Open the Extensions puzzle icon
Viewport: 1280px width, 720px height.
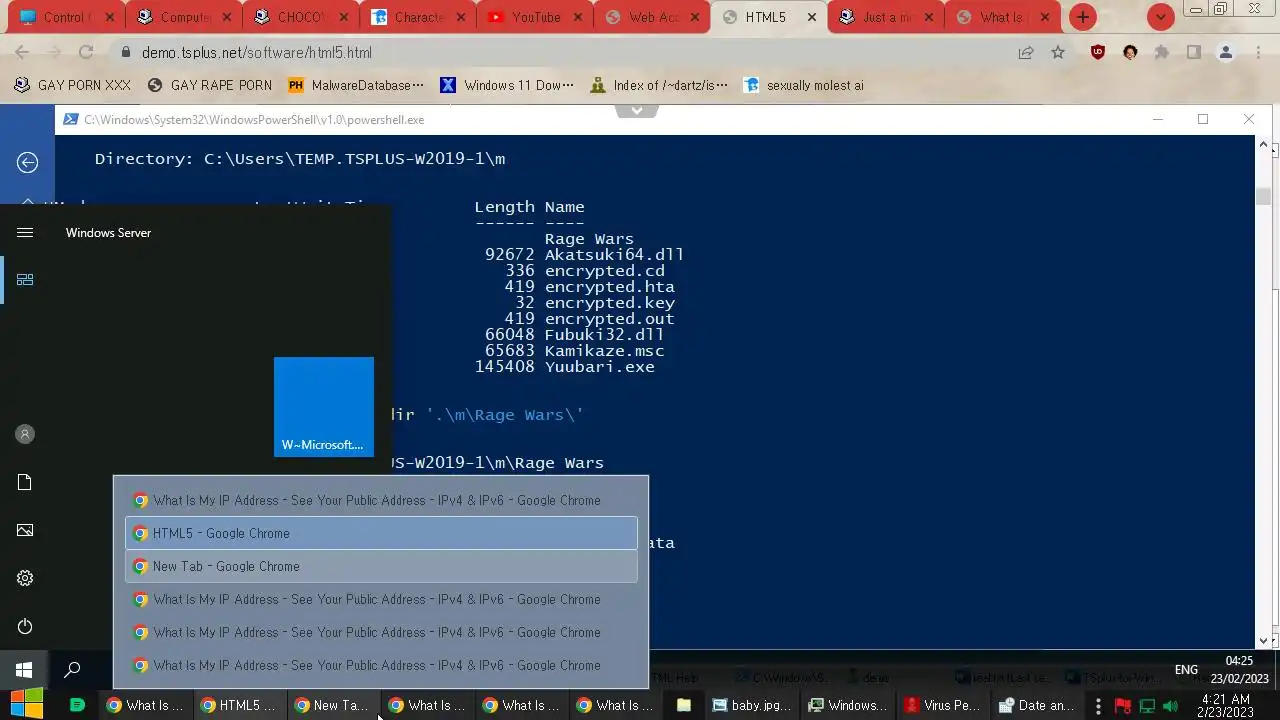(1162, 52)
